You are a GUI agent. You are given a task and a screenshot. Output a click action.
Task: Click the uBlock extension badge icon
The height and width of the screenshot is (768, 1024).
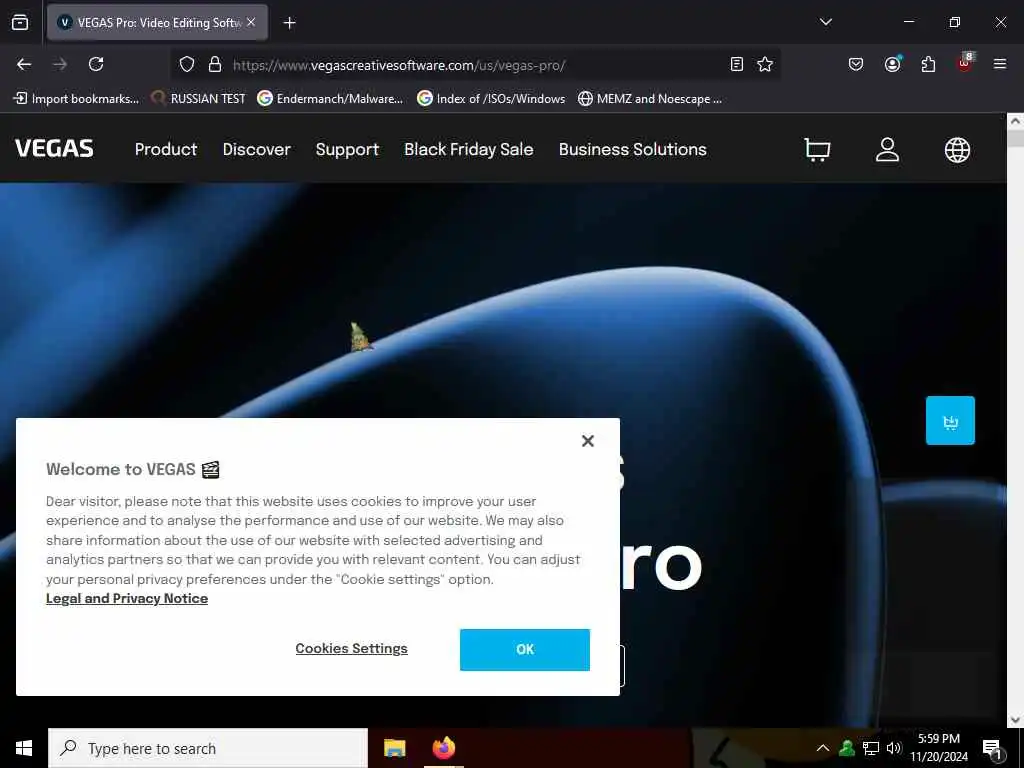pos(965,63)
